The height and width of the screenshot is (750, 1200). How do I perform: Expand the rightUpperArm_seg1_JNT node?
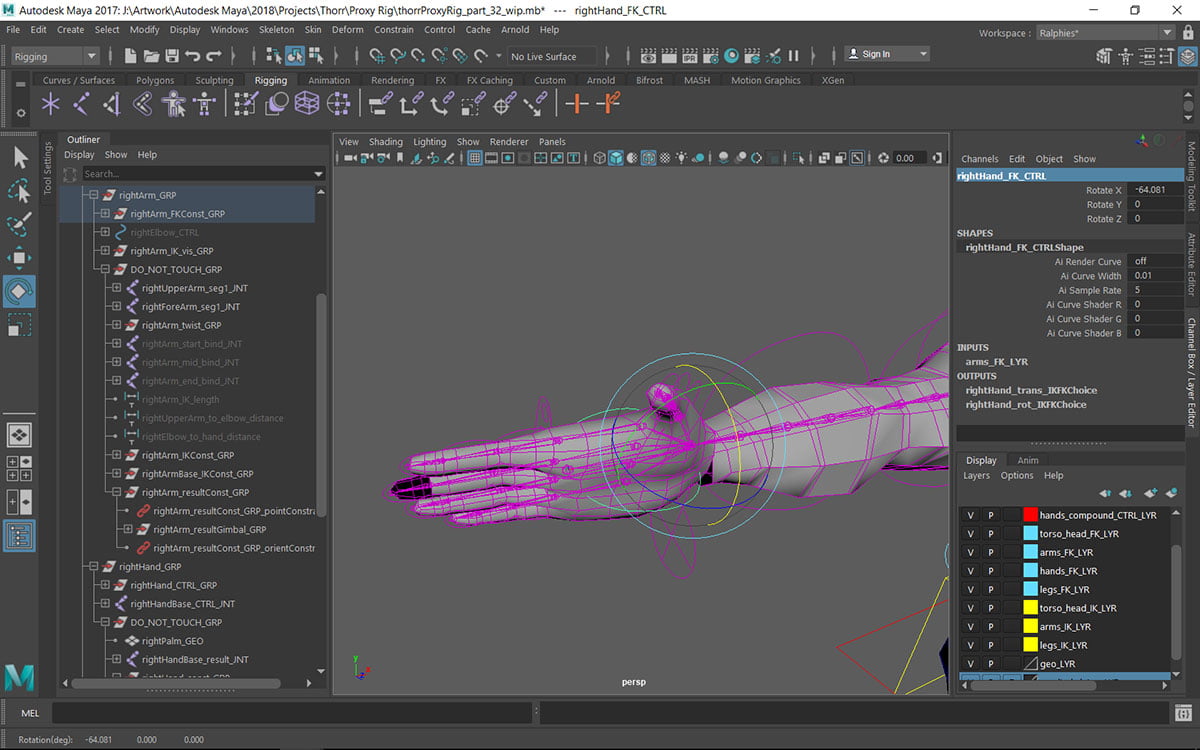[x=116, y=288]
